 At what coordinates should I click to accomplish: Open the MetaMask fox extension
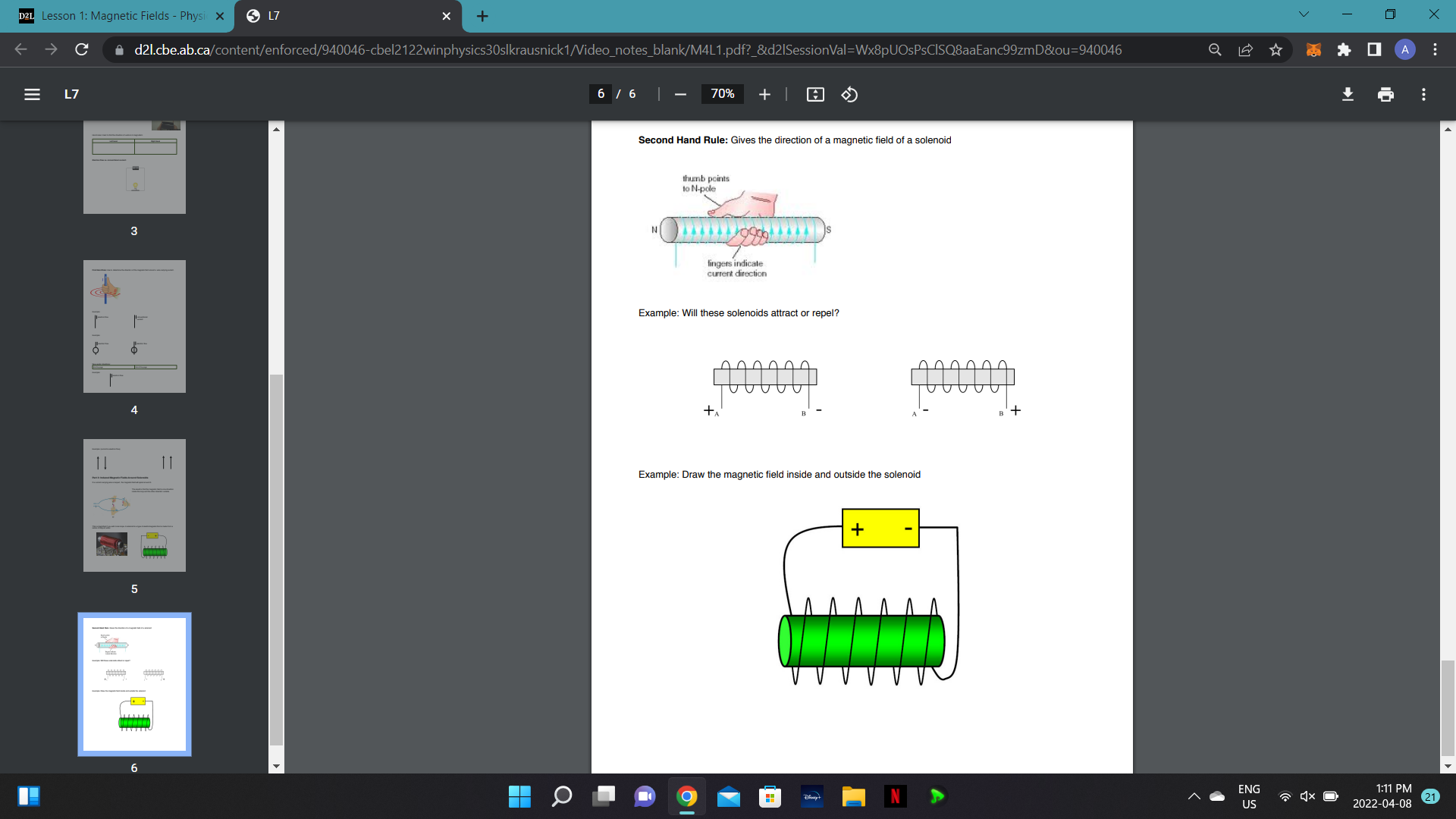(x=1313, y=49)
